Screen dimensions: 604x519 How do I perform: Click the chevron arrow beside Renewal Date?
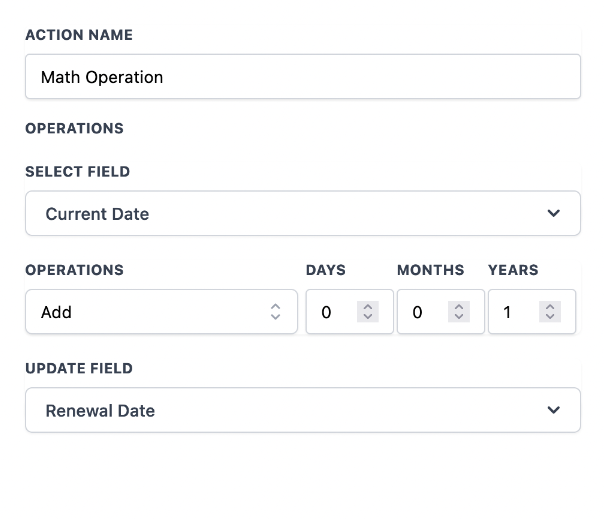(x=554, y=411)
